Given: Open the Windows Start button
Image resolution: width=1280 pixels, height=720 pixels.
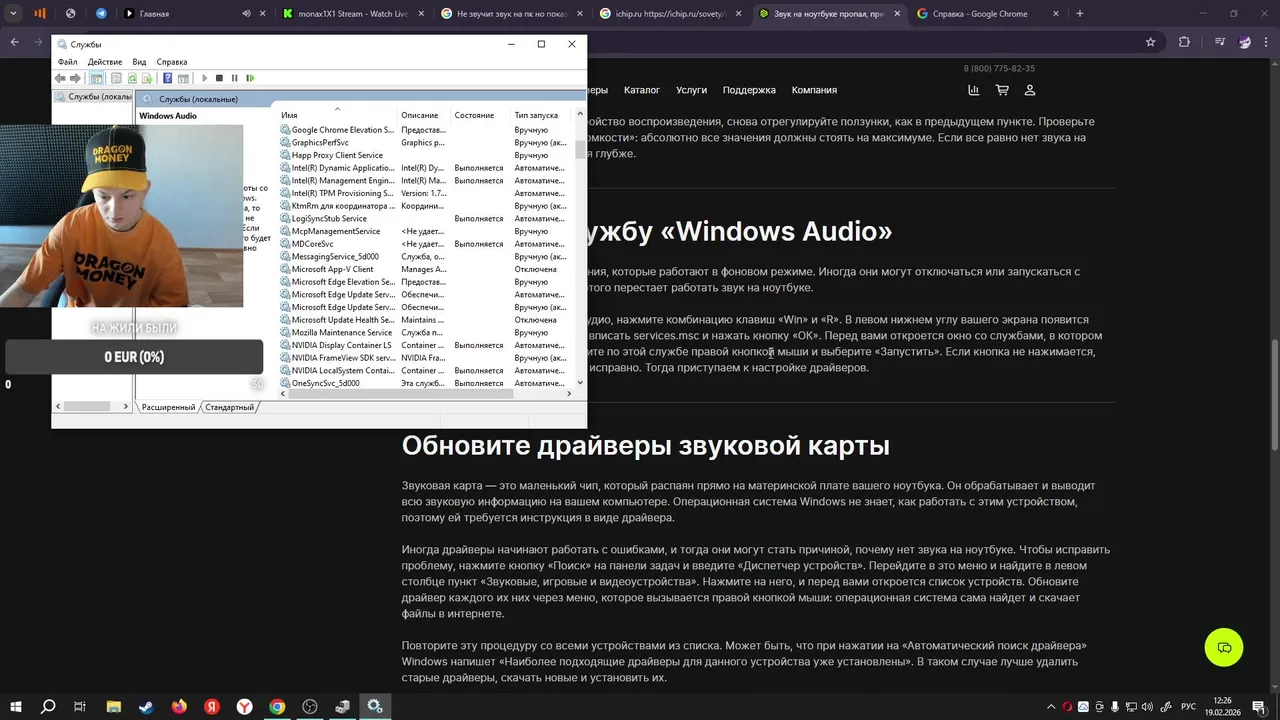Looking at the screenshot, I should coord(15,706).
